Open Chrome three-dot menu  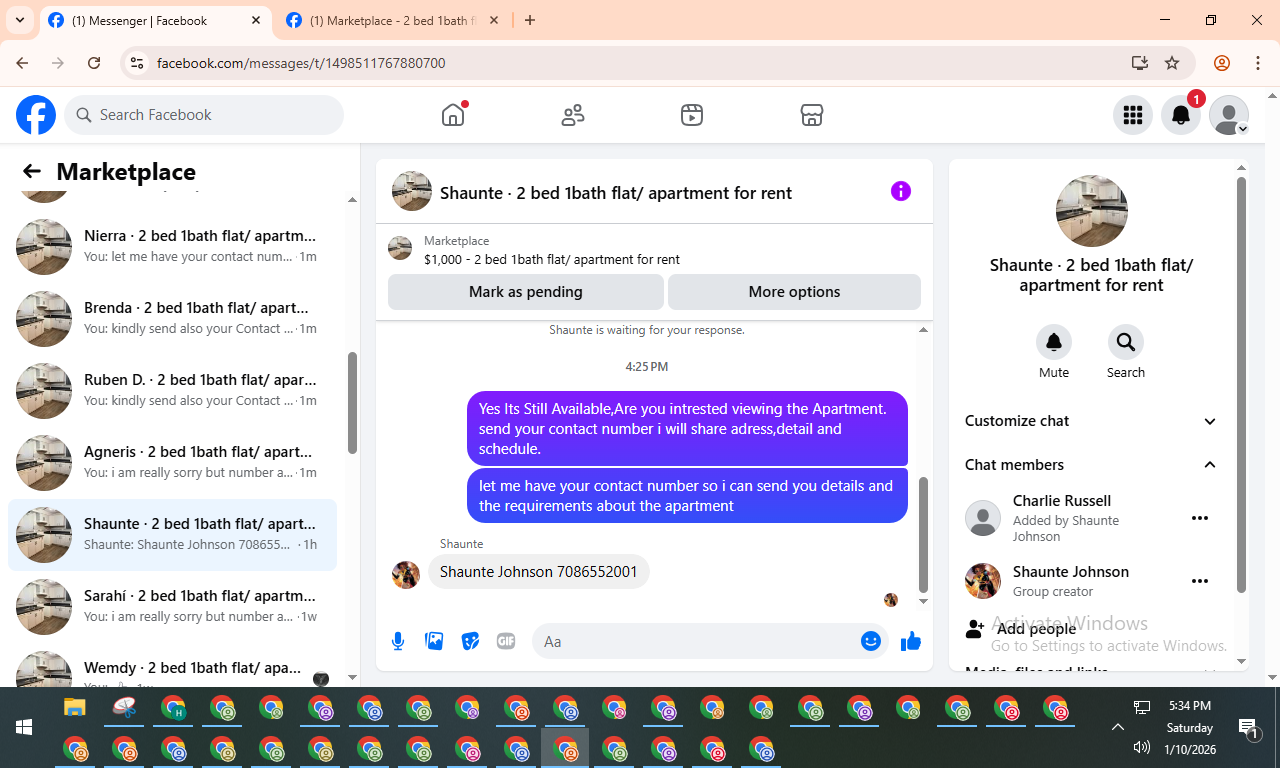[x=1258, y=63]
